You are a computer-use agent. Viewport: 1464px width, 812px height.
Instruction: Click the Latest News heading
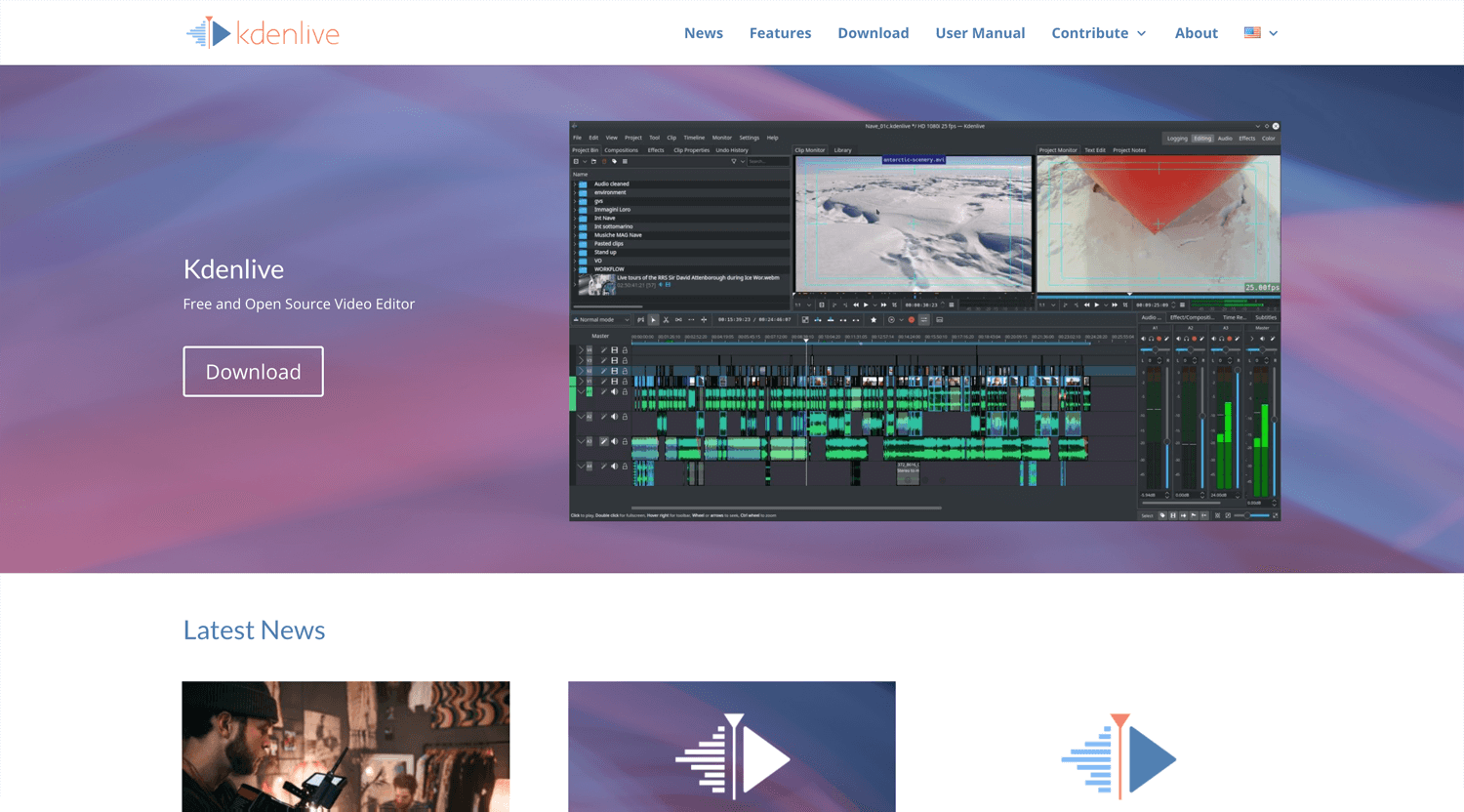[x=254, y=630]
